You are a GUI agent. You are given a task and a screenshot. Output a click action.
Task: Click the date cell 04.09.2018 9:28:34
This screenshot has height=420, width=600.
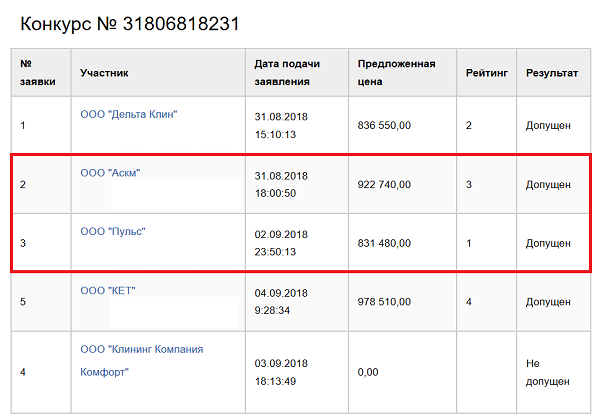click(x=281, y=301)
